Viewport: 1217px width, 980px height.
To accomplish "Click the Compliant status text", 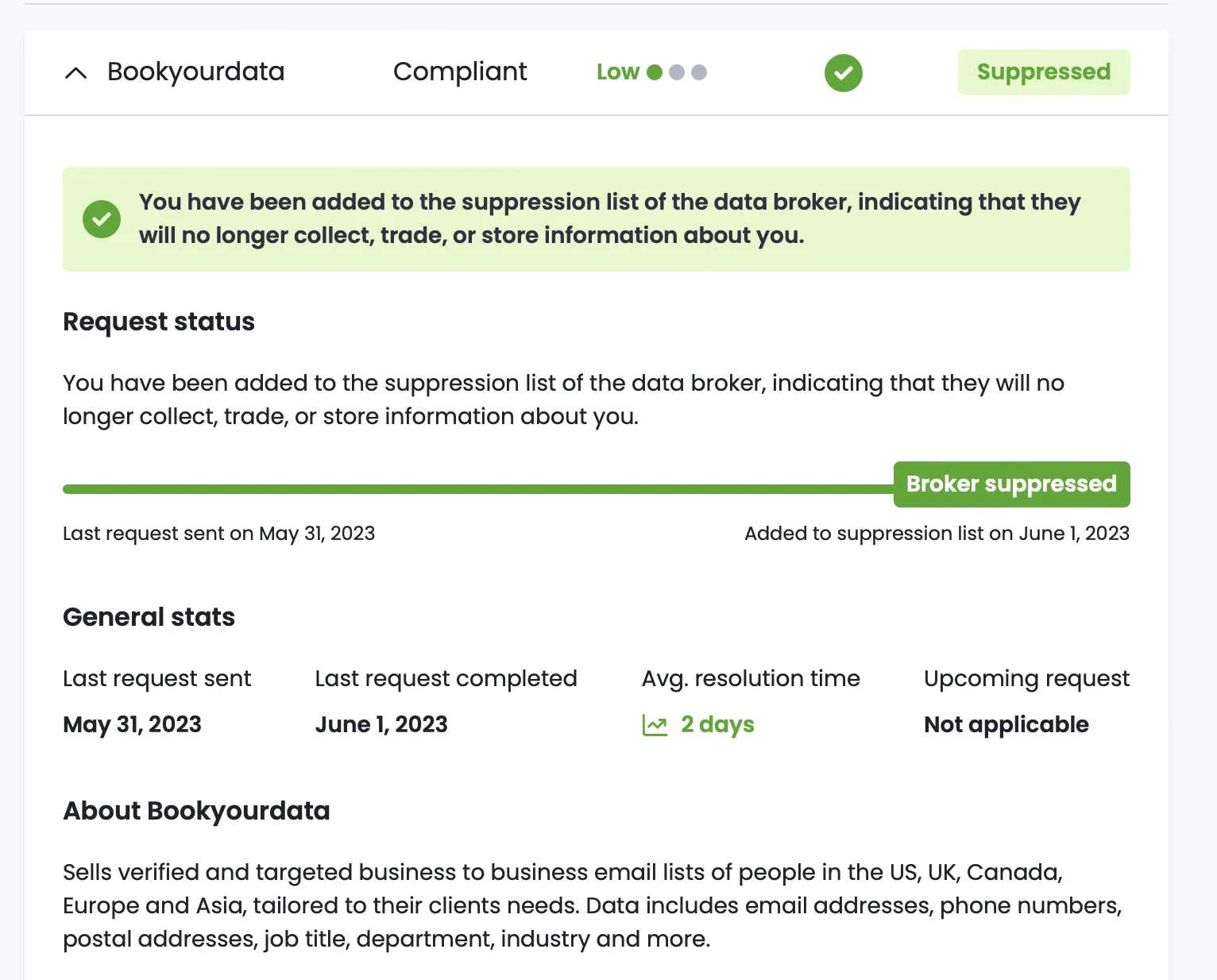I will click(460, 71).
